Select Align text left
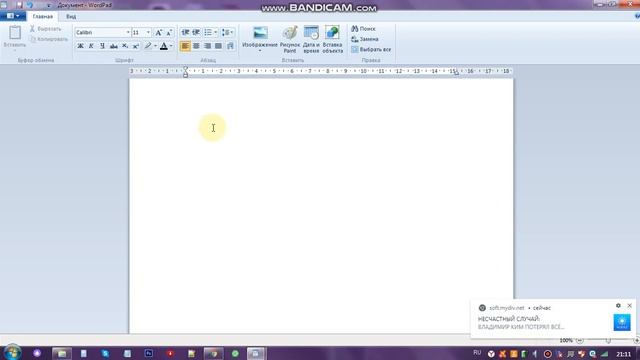 point(185,46)
